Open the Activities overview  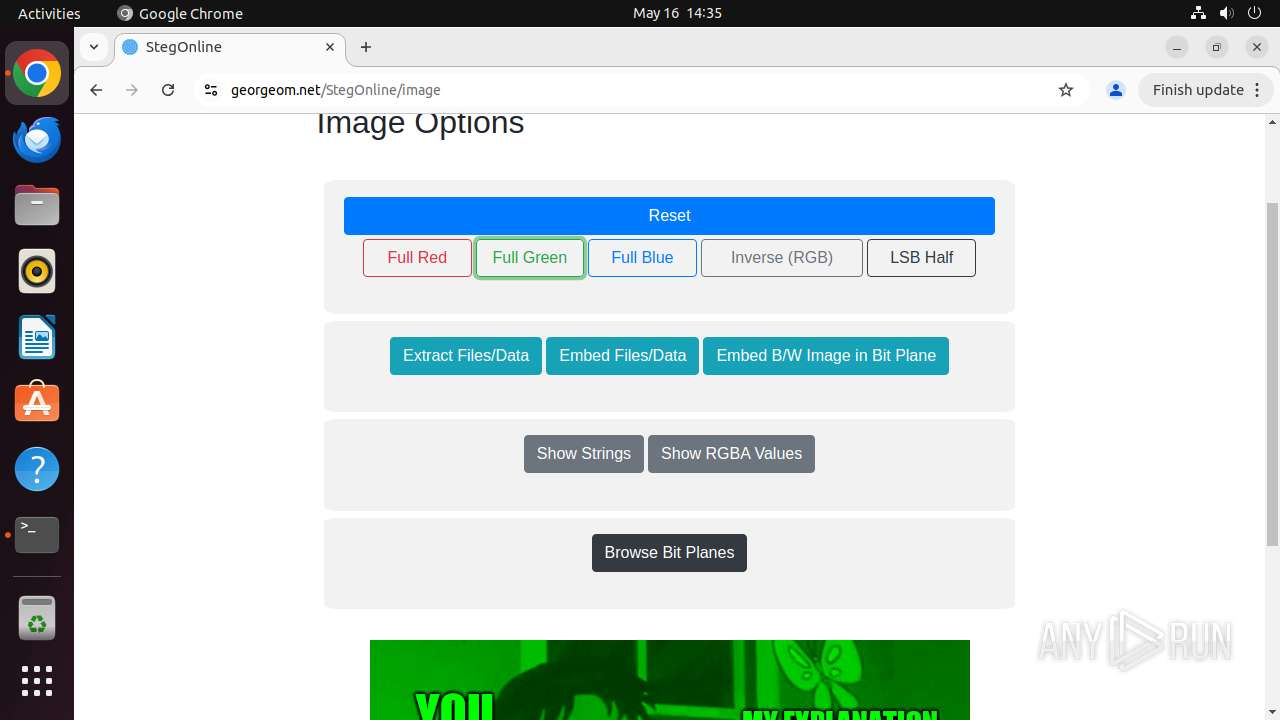tap(49, 13)
